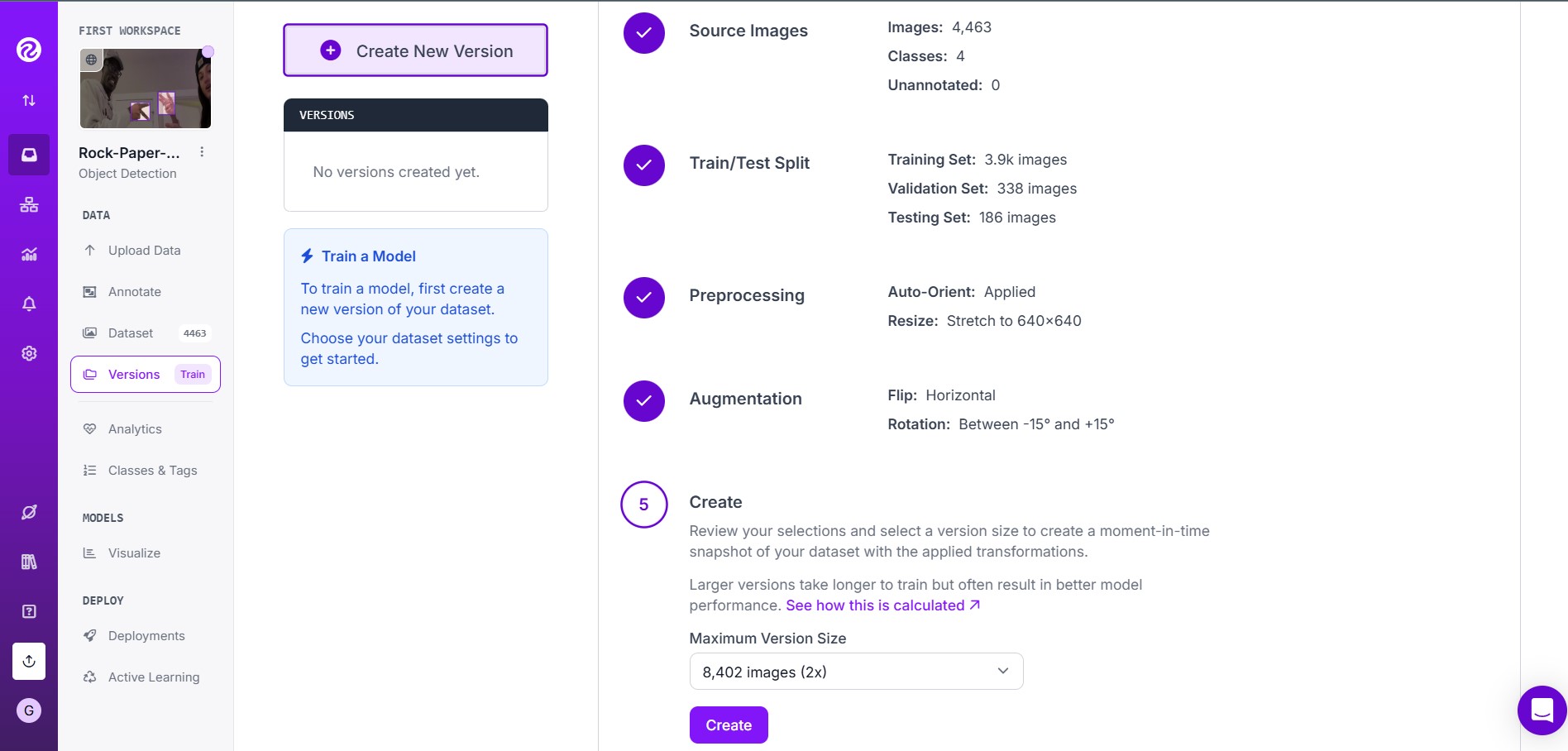Screen dimensions: 1568x751
Task: Open the workspace switcher arrows icon
Action: 29,100
